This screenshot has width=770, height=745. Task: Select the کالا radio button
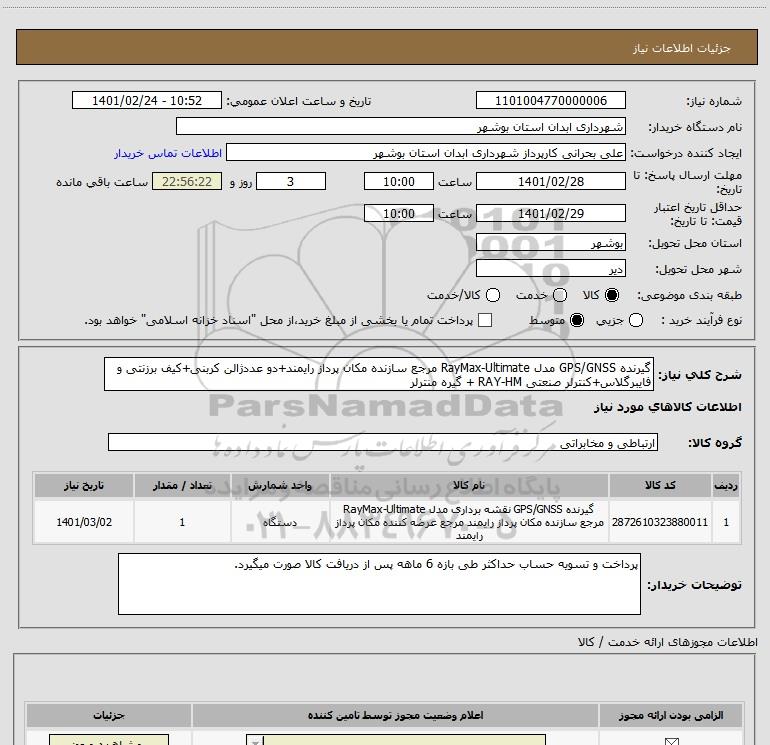[612, 295]
